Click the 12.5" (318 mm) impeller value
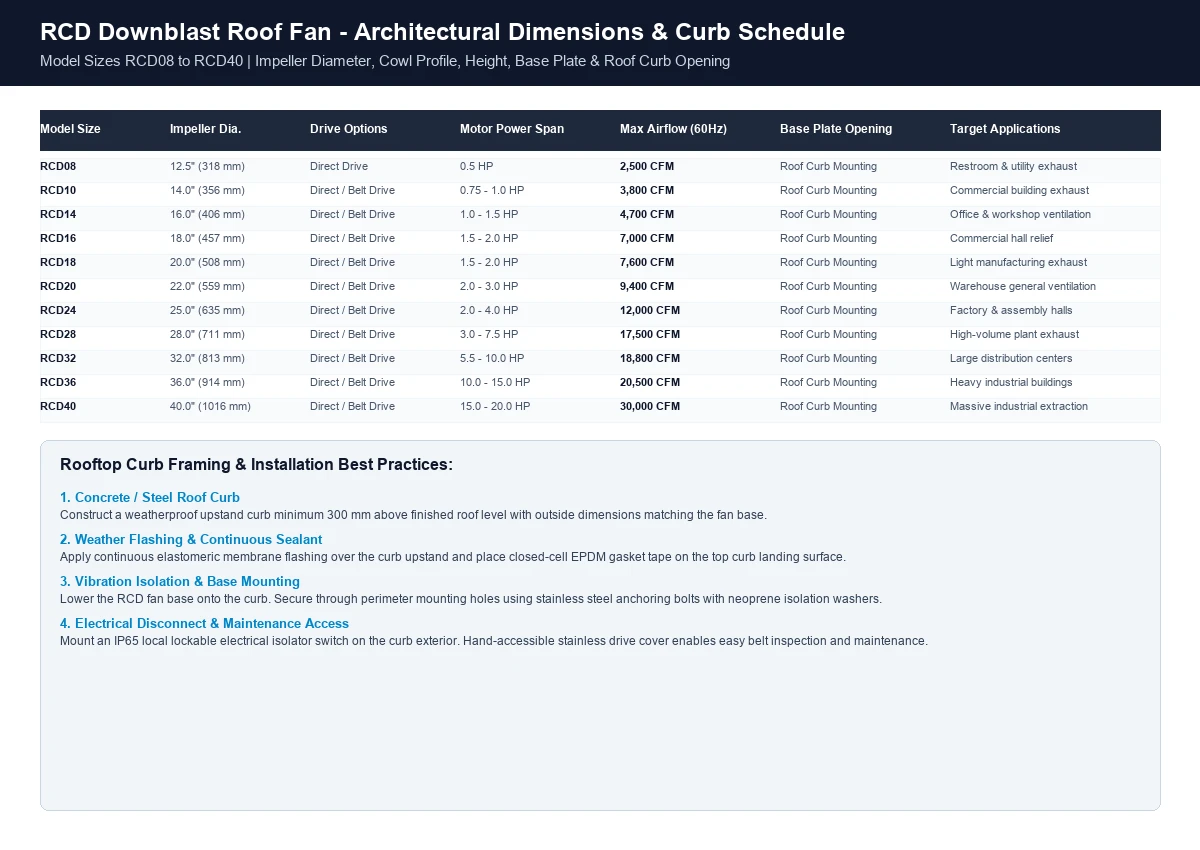This screenshot has width=1200, height=850. [x=207, y=166]
